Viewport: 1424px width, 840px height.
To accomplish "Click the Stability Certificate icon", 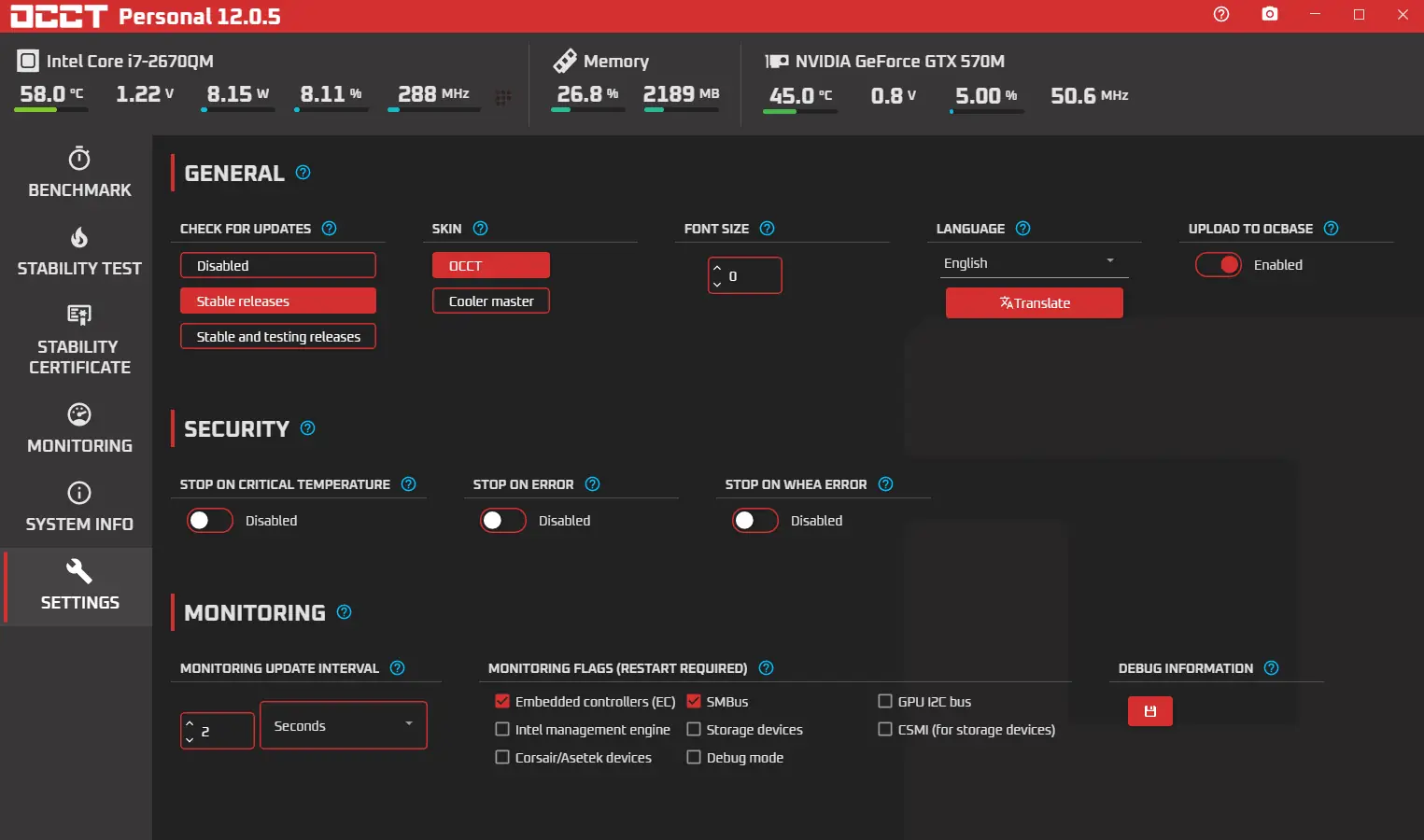I will 79,315.
